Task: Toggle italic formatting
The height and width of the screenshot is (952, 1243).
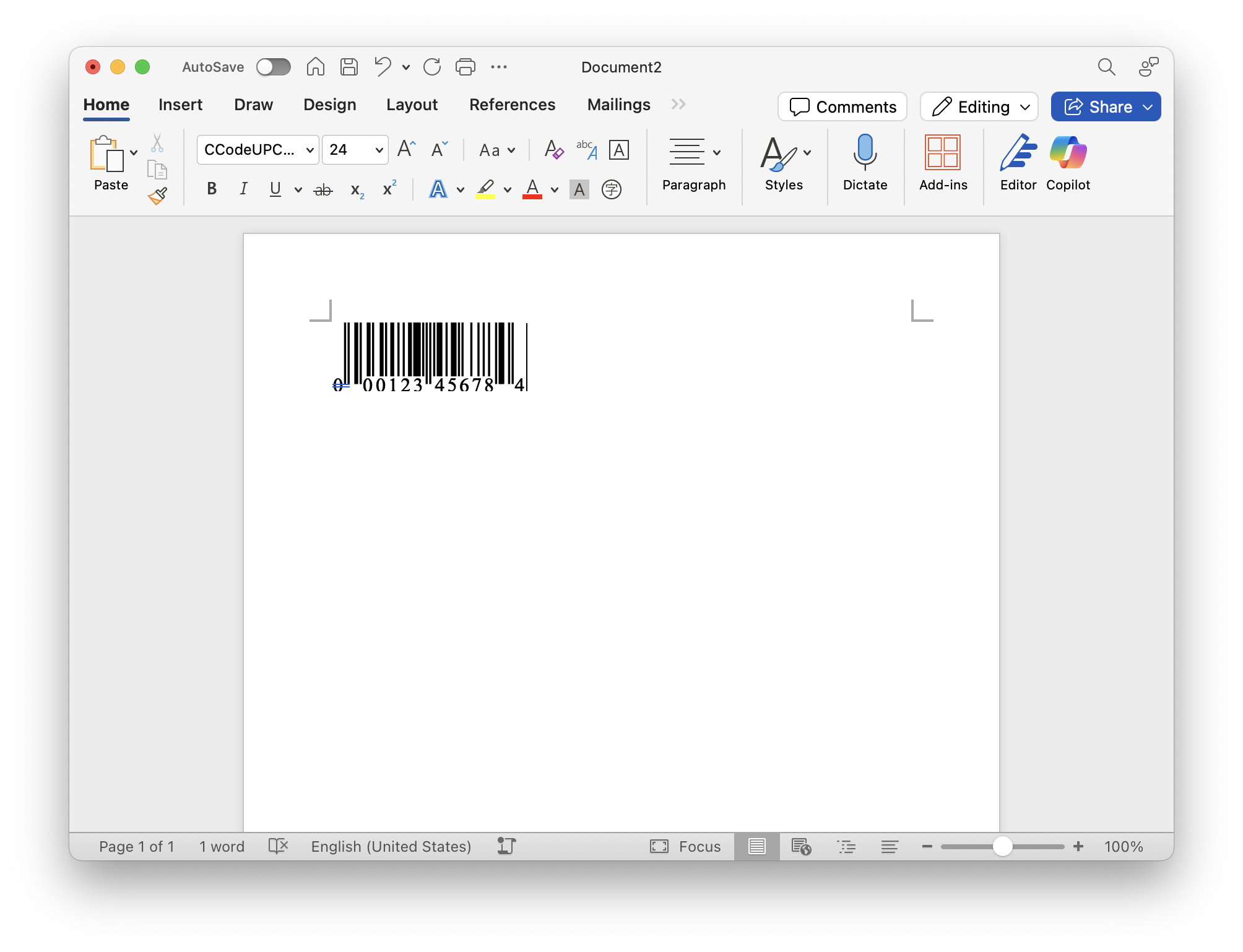Action: coord(243,189)
